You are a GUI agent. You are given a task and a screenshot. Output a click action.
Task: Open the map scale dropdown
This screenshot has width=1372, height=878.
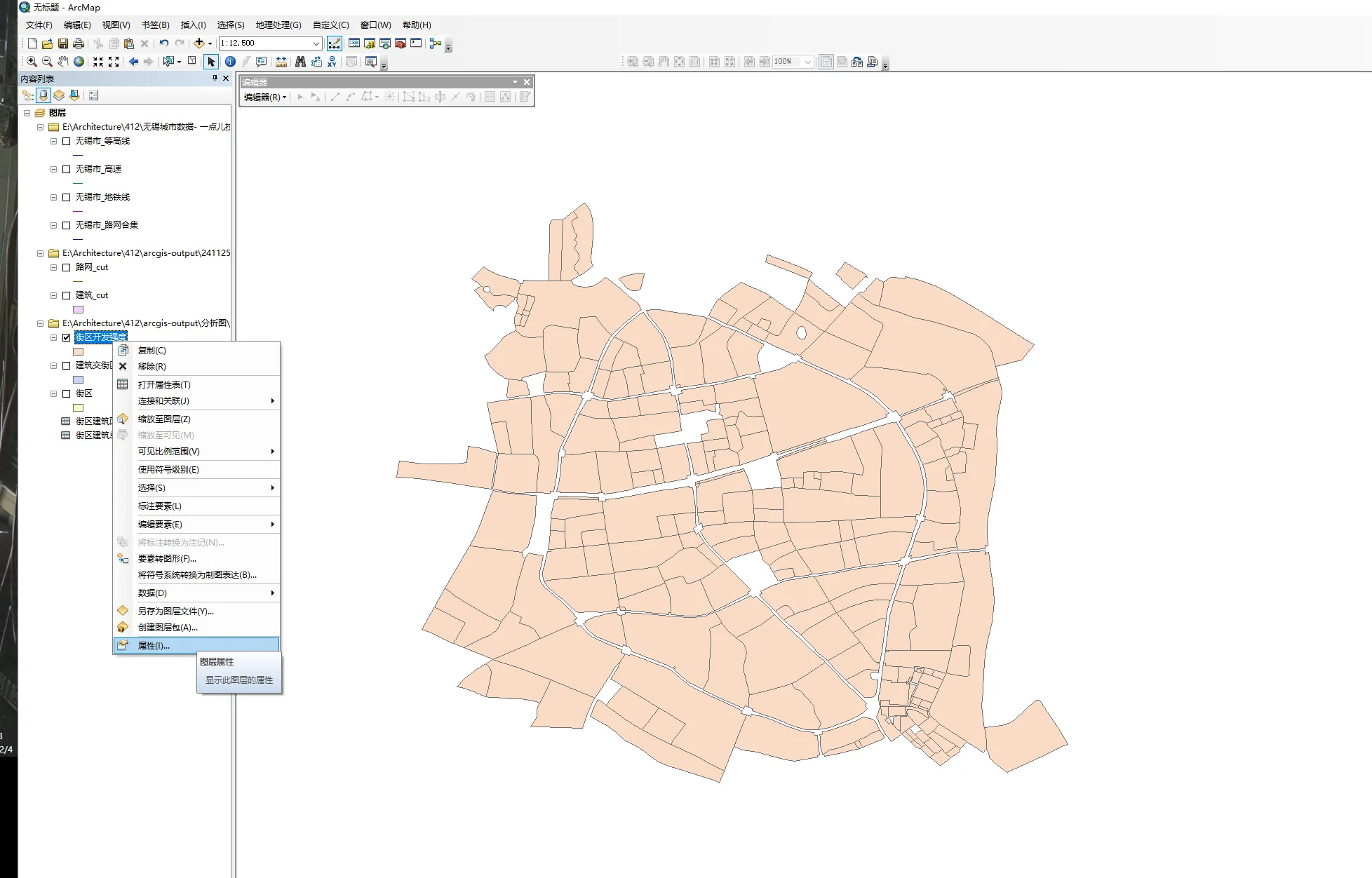tap(316, 43)
